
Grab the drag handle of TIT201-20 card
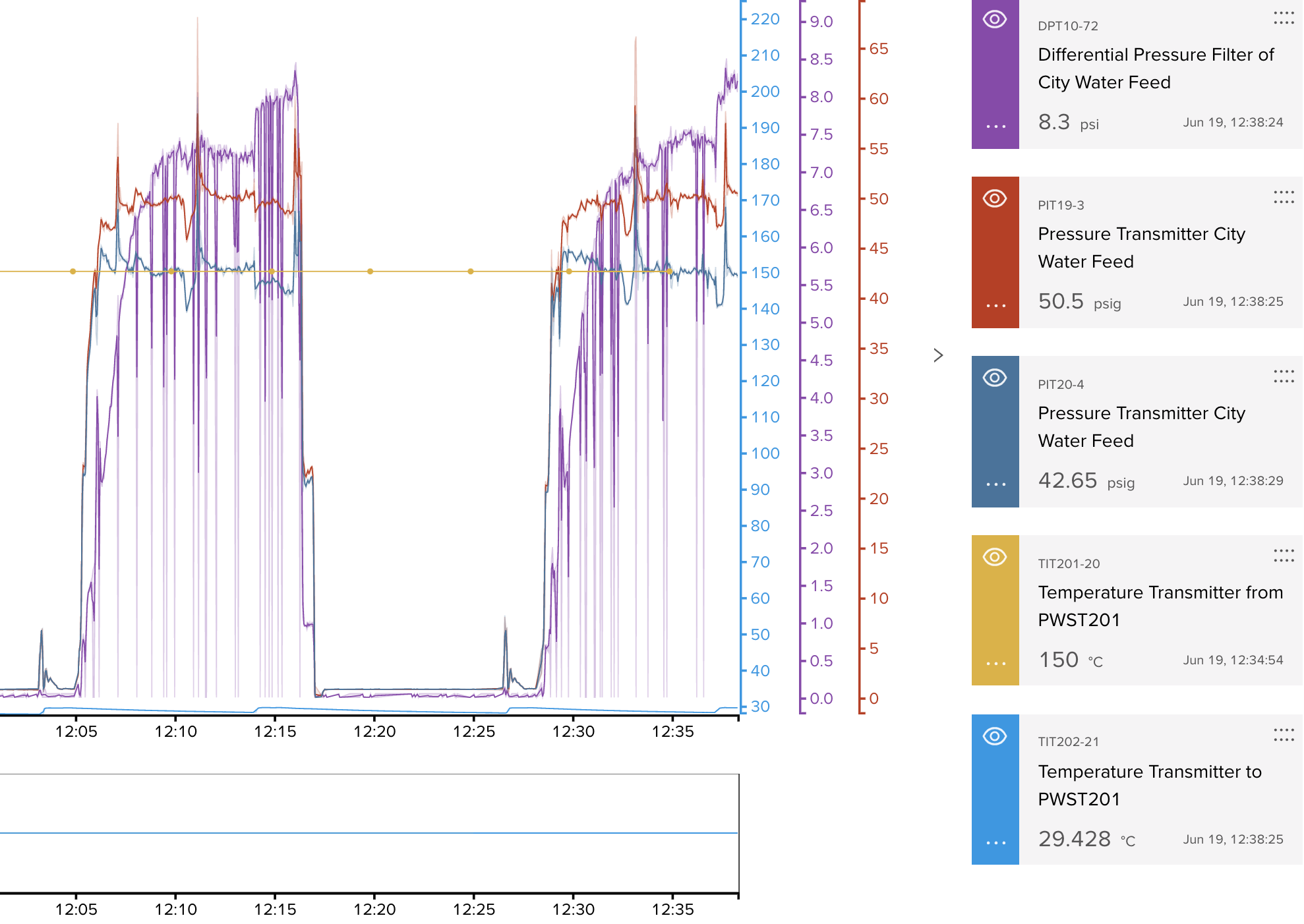click(1284, 556)
